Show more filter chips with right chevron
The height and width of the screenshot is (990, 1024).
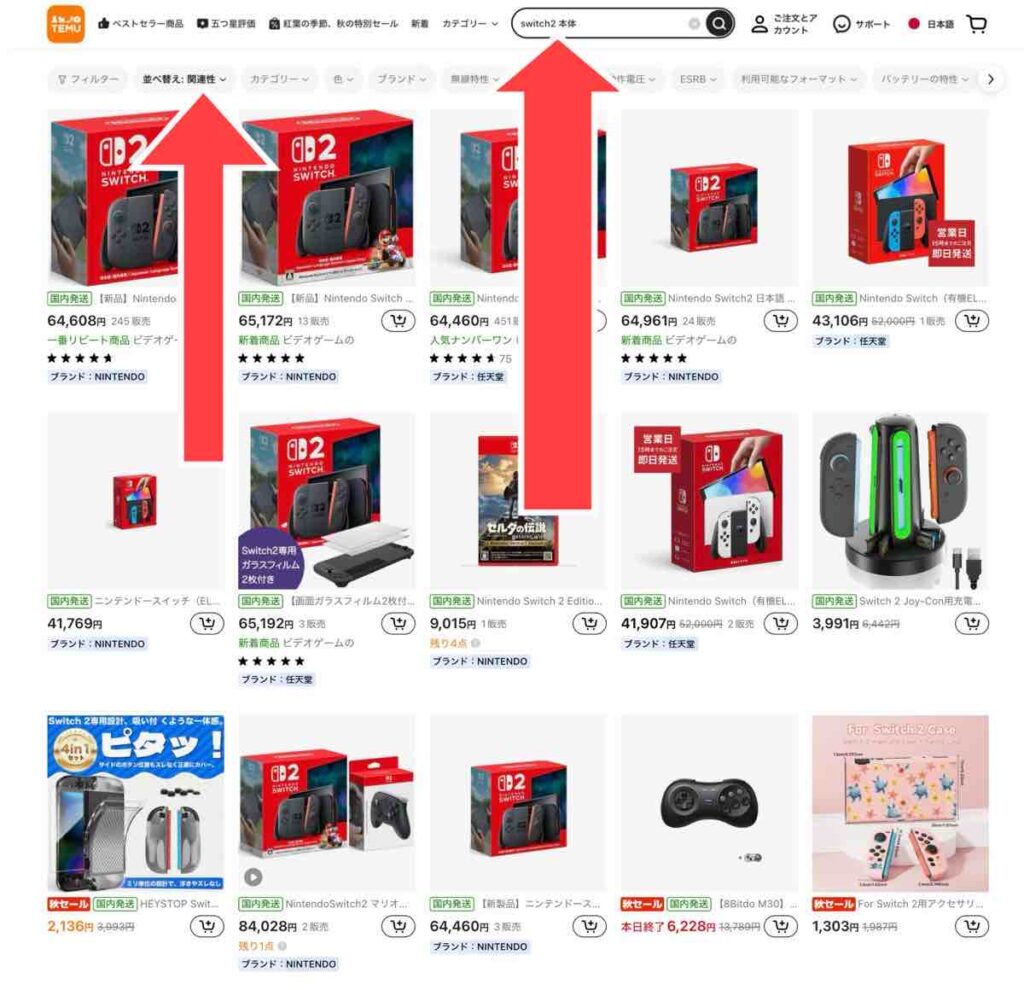pyautogui.click(x=991, y=79)
